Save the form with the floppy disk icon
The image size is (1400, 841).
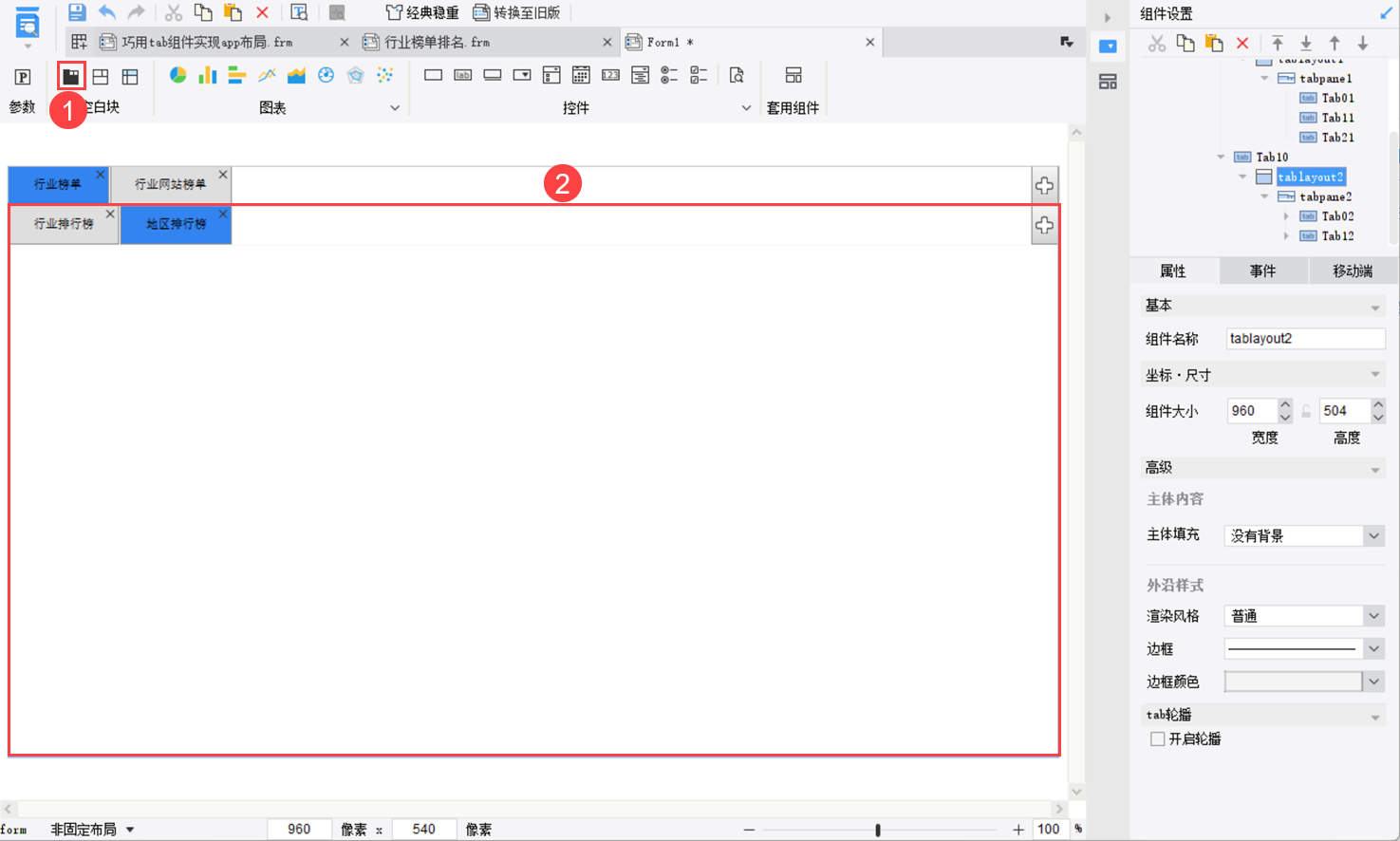(77, 12)
